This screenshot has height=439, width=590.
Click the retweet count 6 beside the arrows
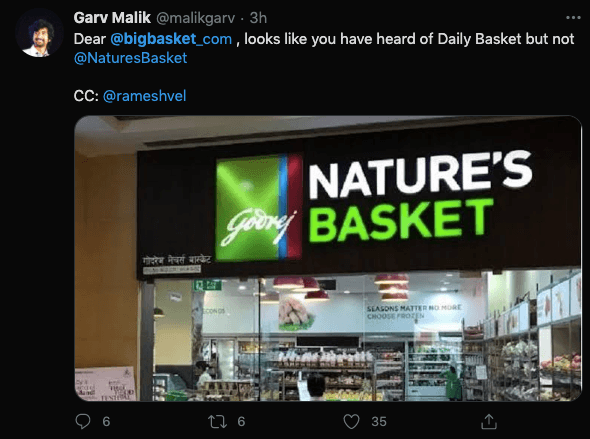click(x=241, y=421)
